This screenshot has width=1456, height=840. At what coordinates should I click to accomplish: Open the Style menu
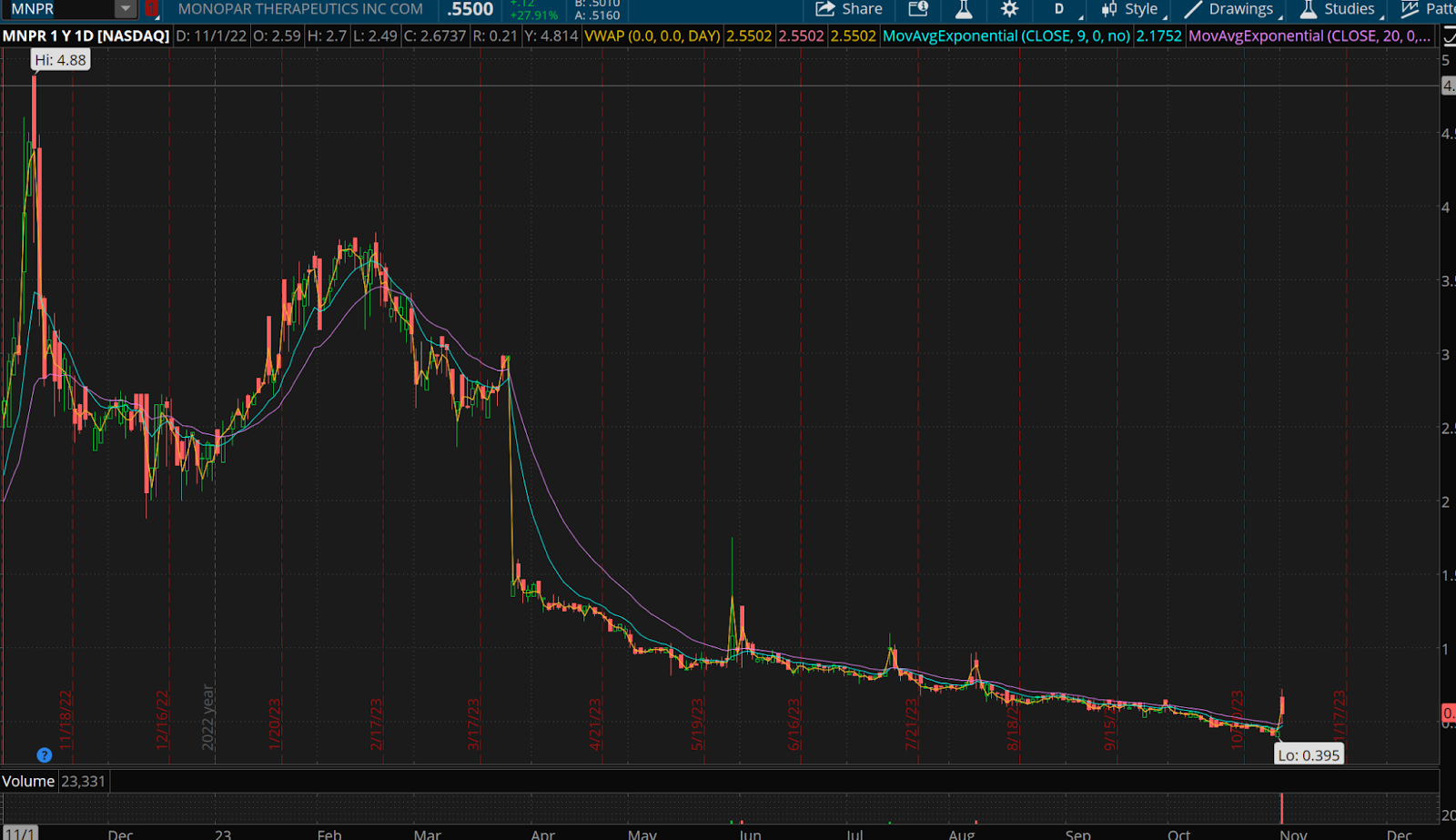1130,9
